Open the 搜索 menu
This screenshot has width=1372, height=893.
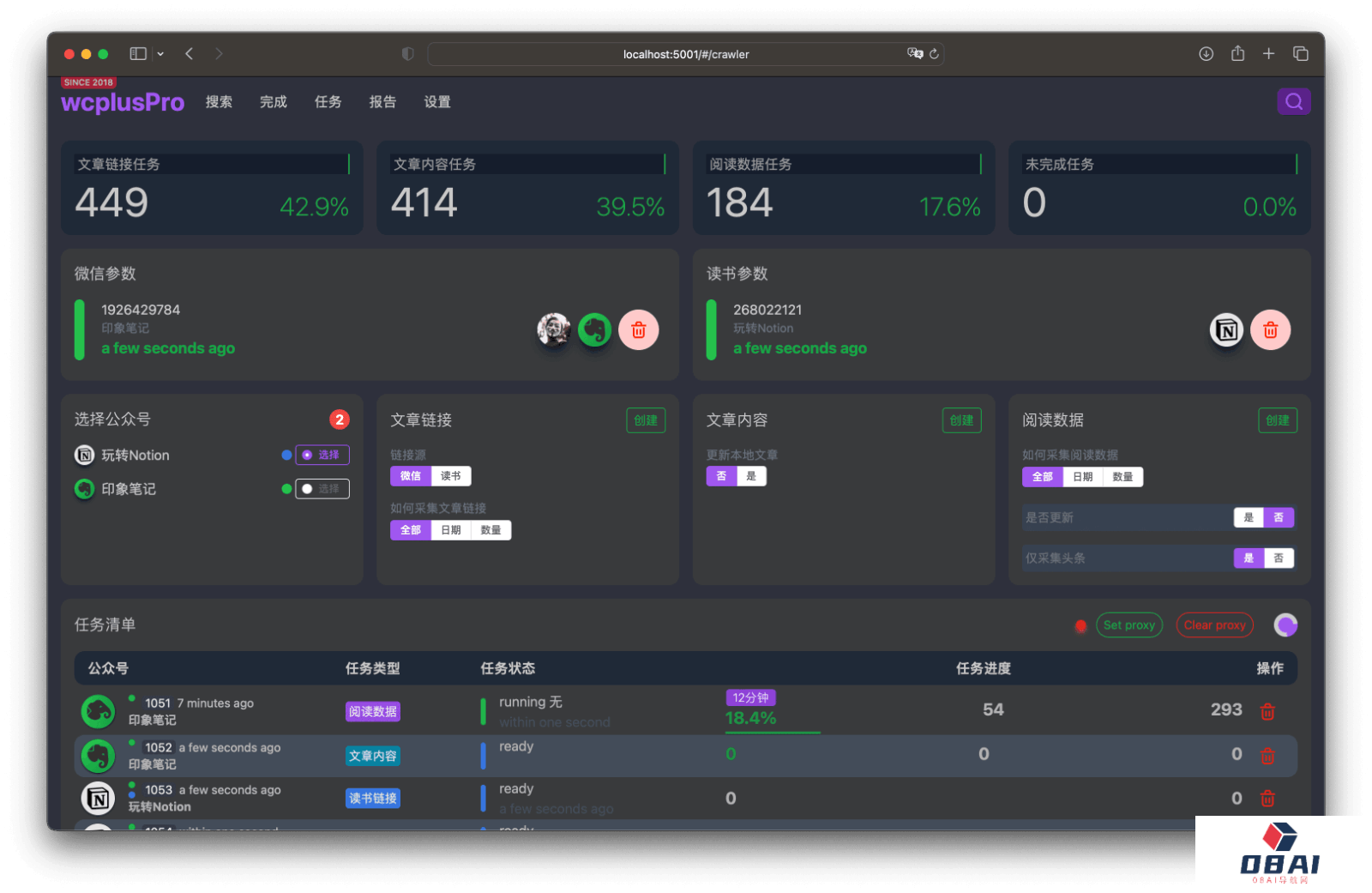(x=219, y=102)
